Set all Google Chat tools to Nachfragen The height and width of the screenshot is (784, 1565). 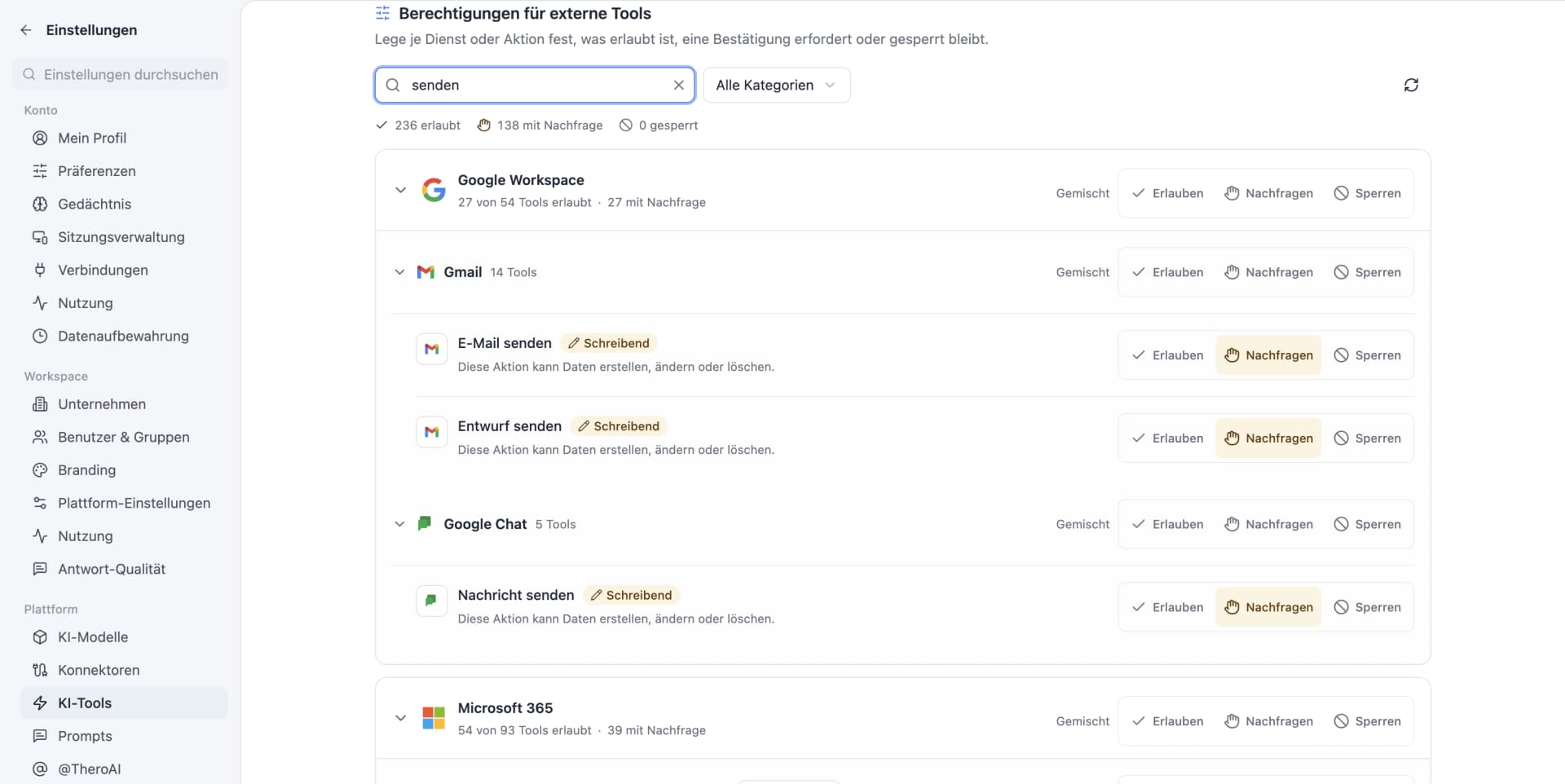[x=1268, y=524]
